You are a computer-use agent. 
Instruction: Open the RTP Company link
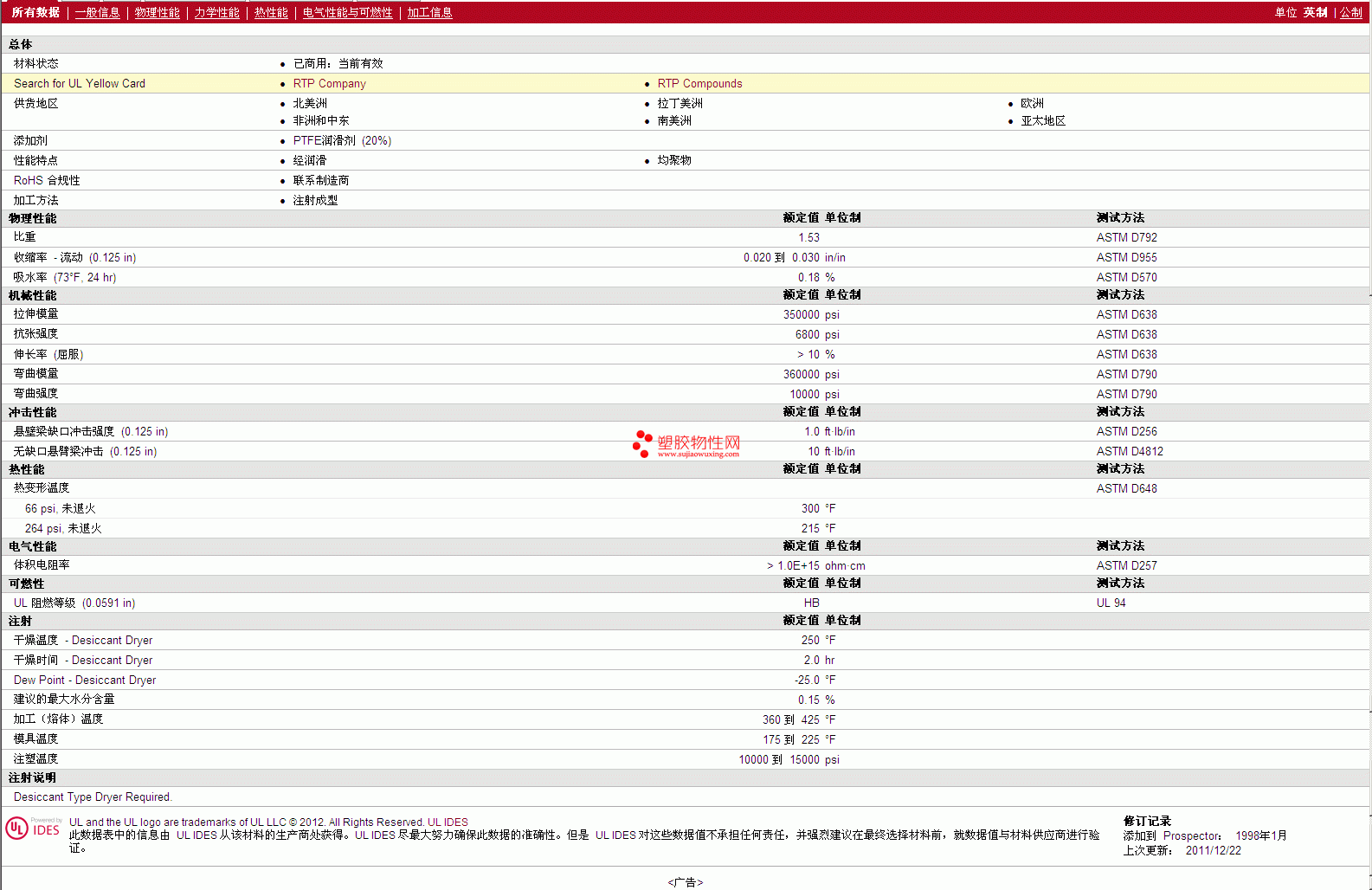click(x=329, y=83)
